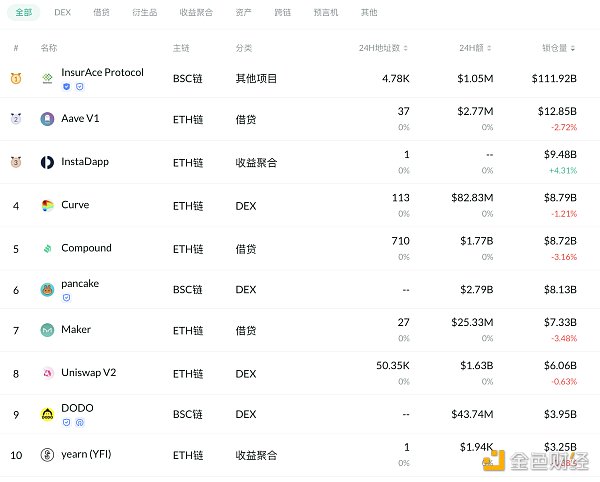Switch to the 衍生品 tab

tap(145, 12)
